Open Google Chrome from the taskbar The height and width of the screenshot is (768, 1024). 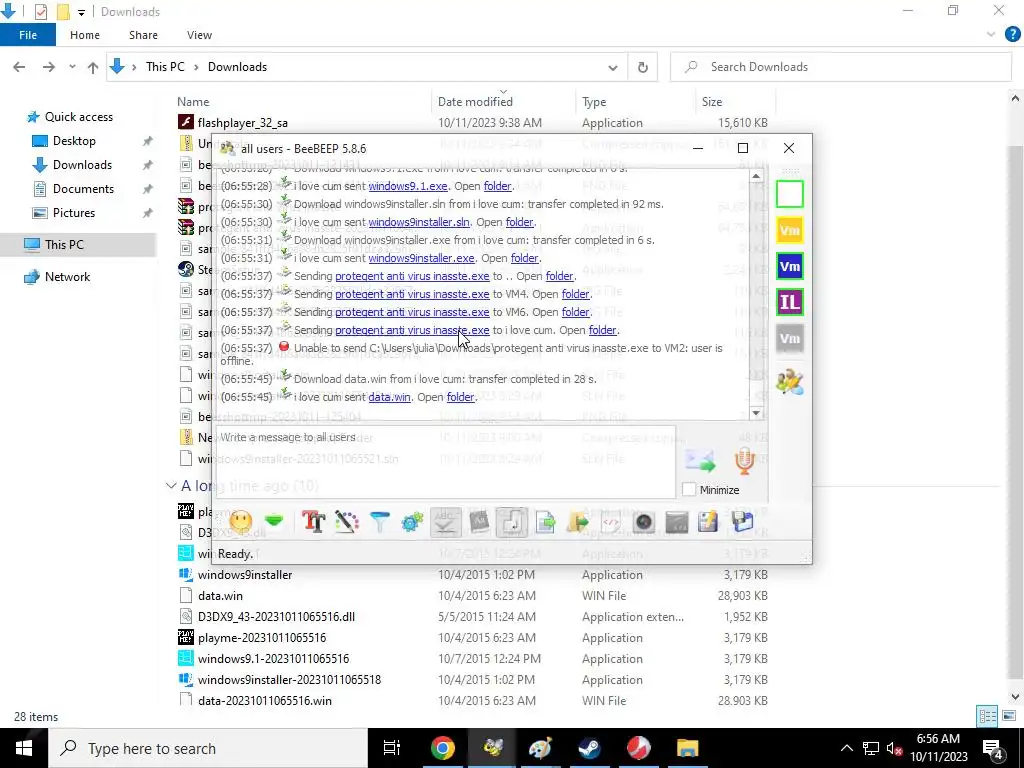tap(442, 748)
